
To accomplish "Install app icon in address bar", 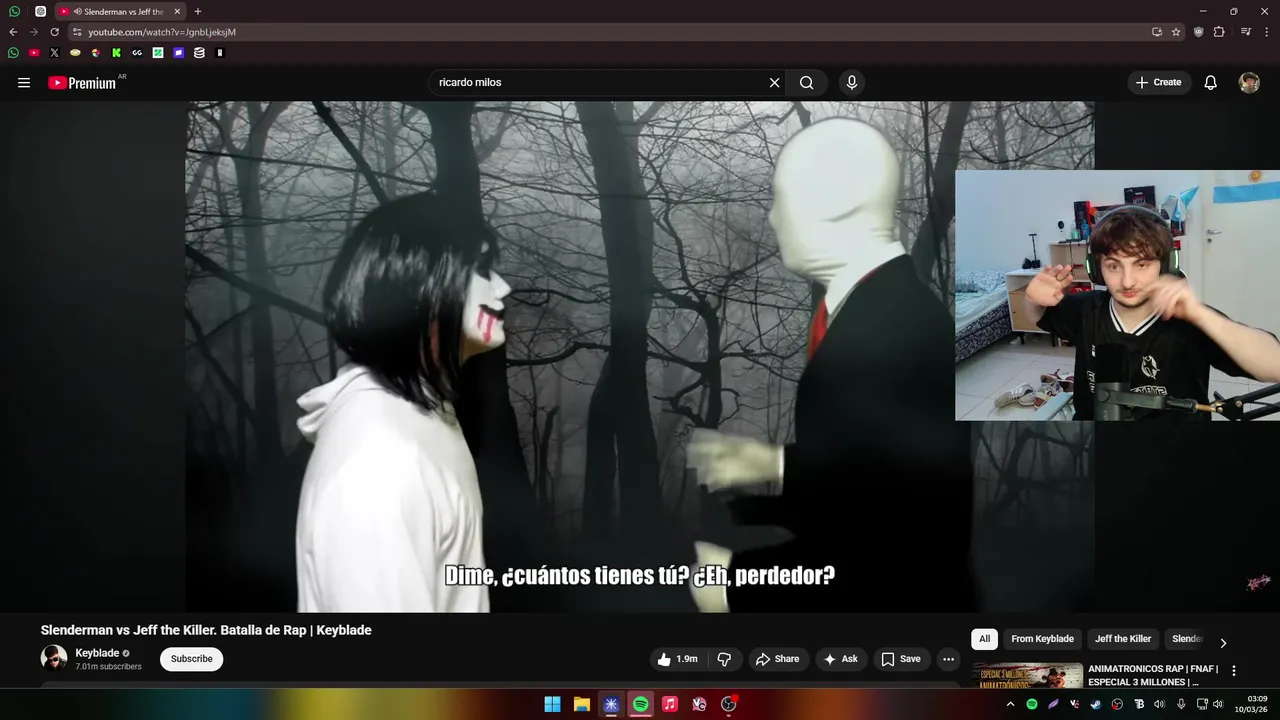I will (x=1157, y=32).
